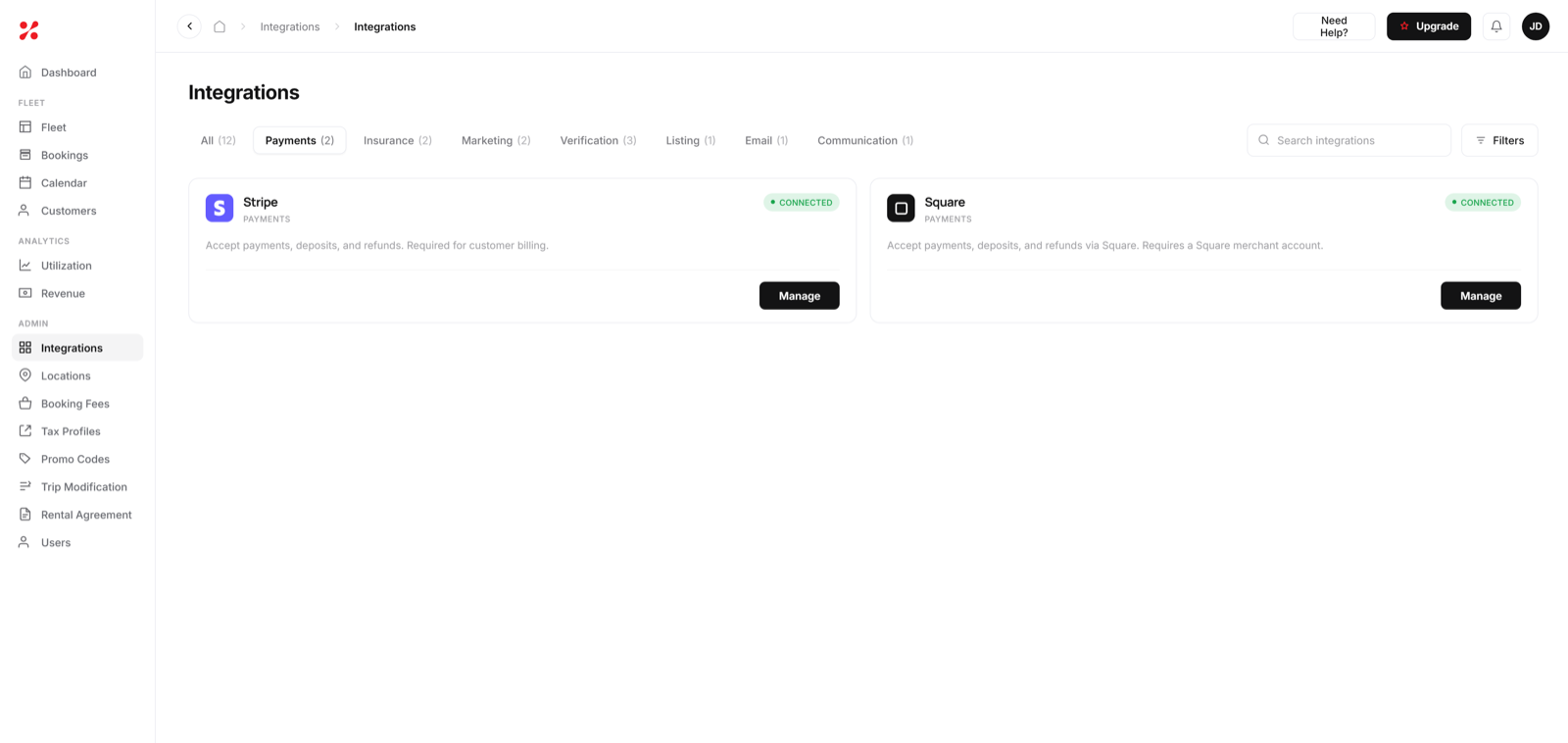
Task: Switch to the All tab
Action: pyautogui.click(x=219, y=140)
